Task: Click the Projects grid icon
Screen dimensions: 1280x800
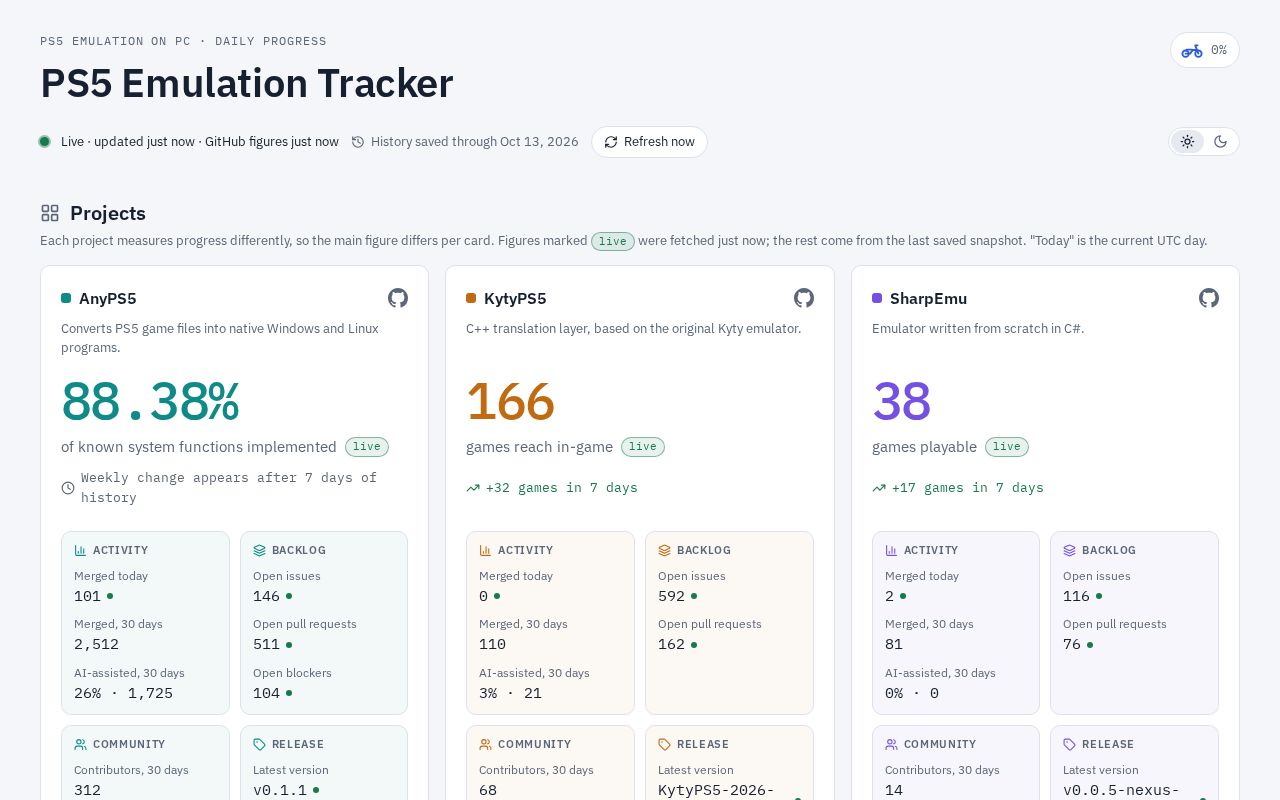Action: [x=50, y=213]
